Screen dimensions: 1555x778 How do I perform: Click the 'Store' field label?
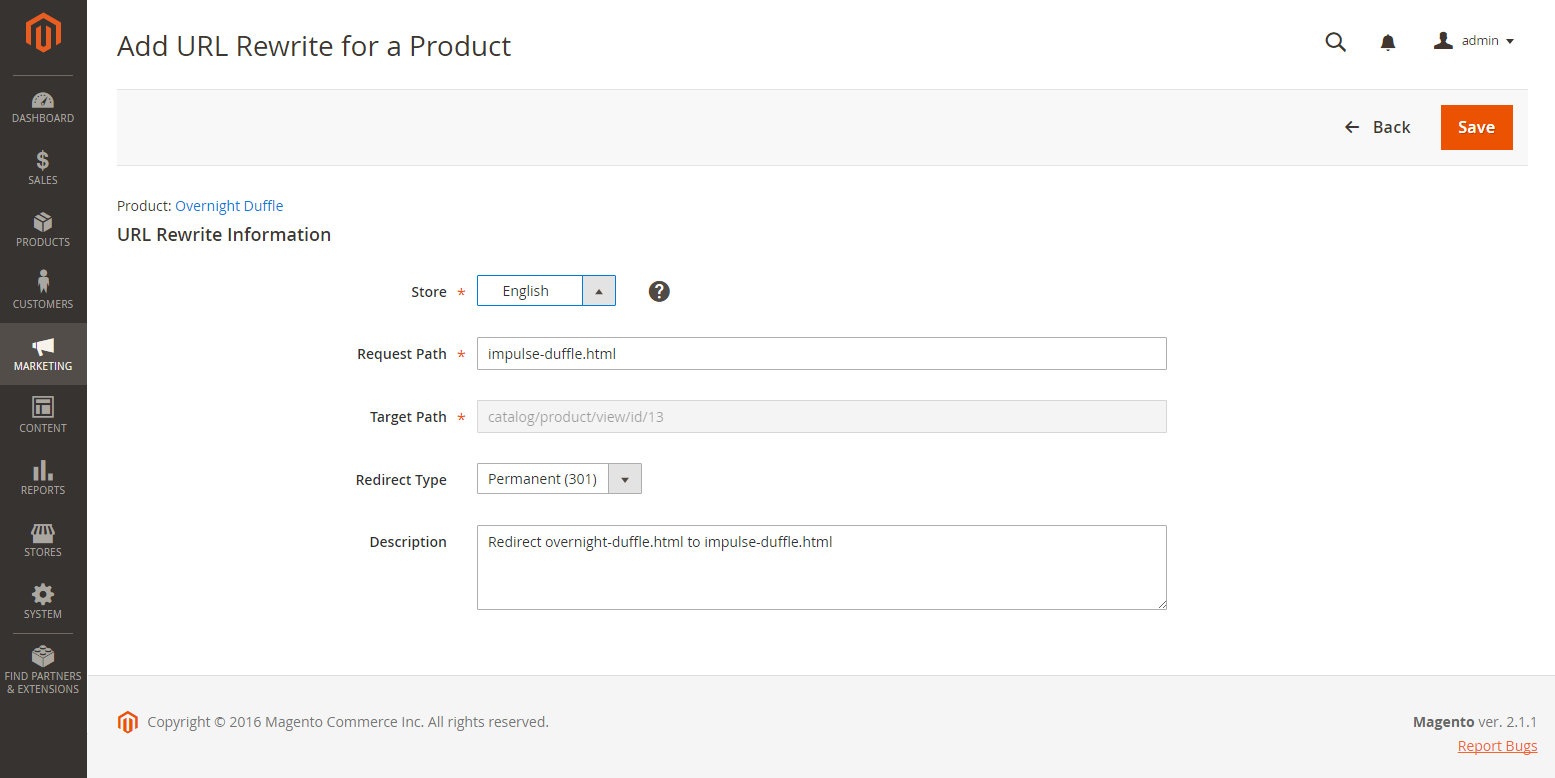429,292
